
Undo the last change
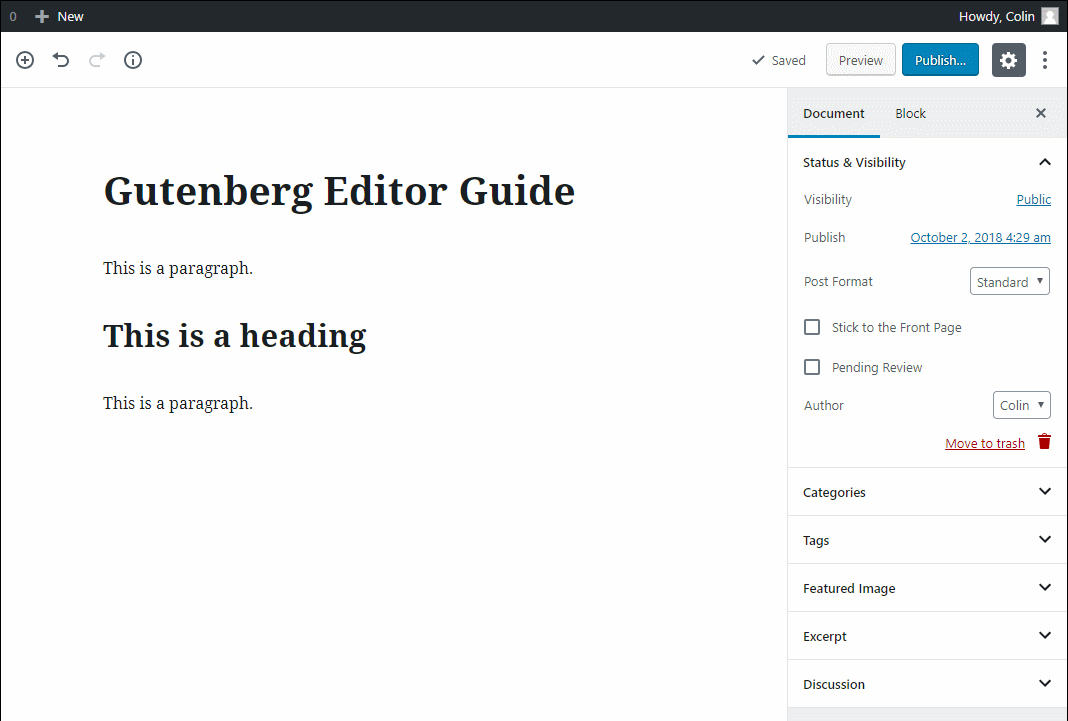coord(61,60)
